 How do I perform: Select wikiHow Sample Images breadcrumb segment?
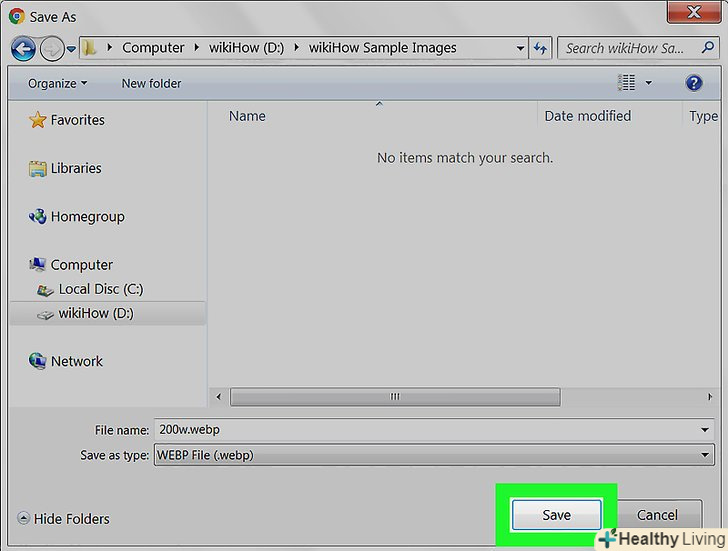click(x=383, y=48)
